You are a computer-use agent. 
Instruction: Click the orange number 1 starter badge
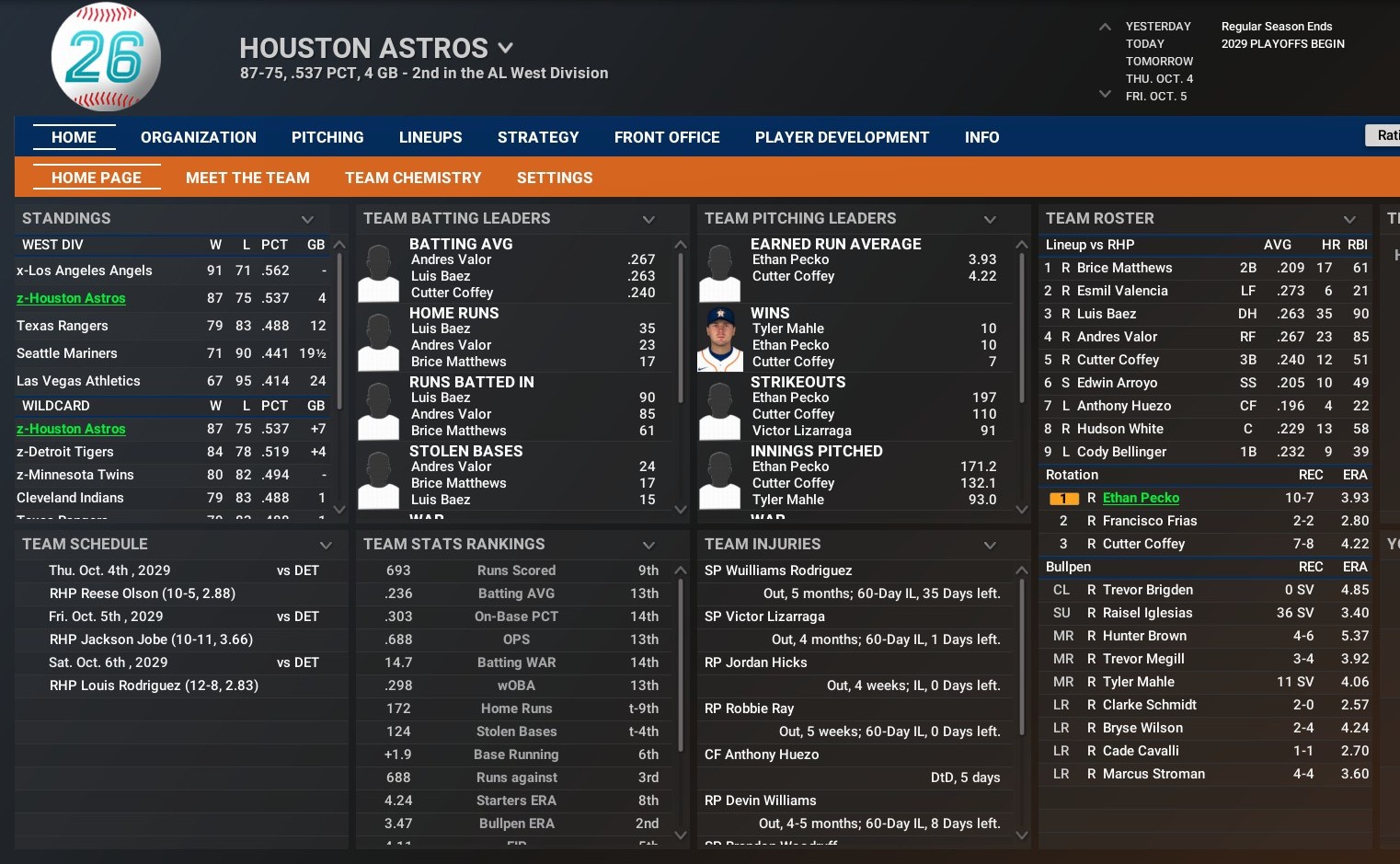1063,499
